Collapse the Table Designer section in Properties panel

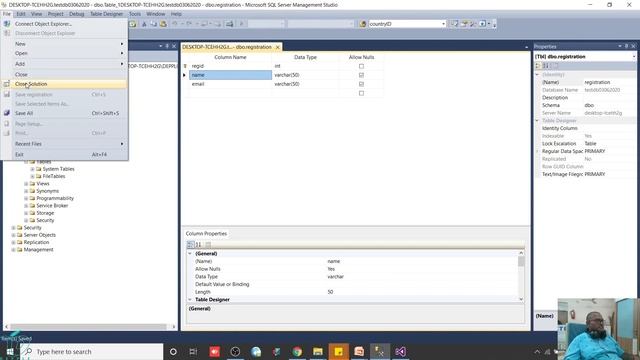pos(538,121)
